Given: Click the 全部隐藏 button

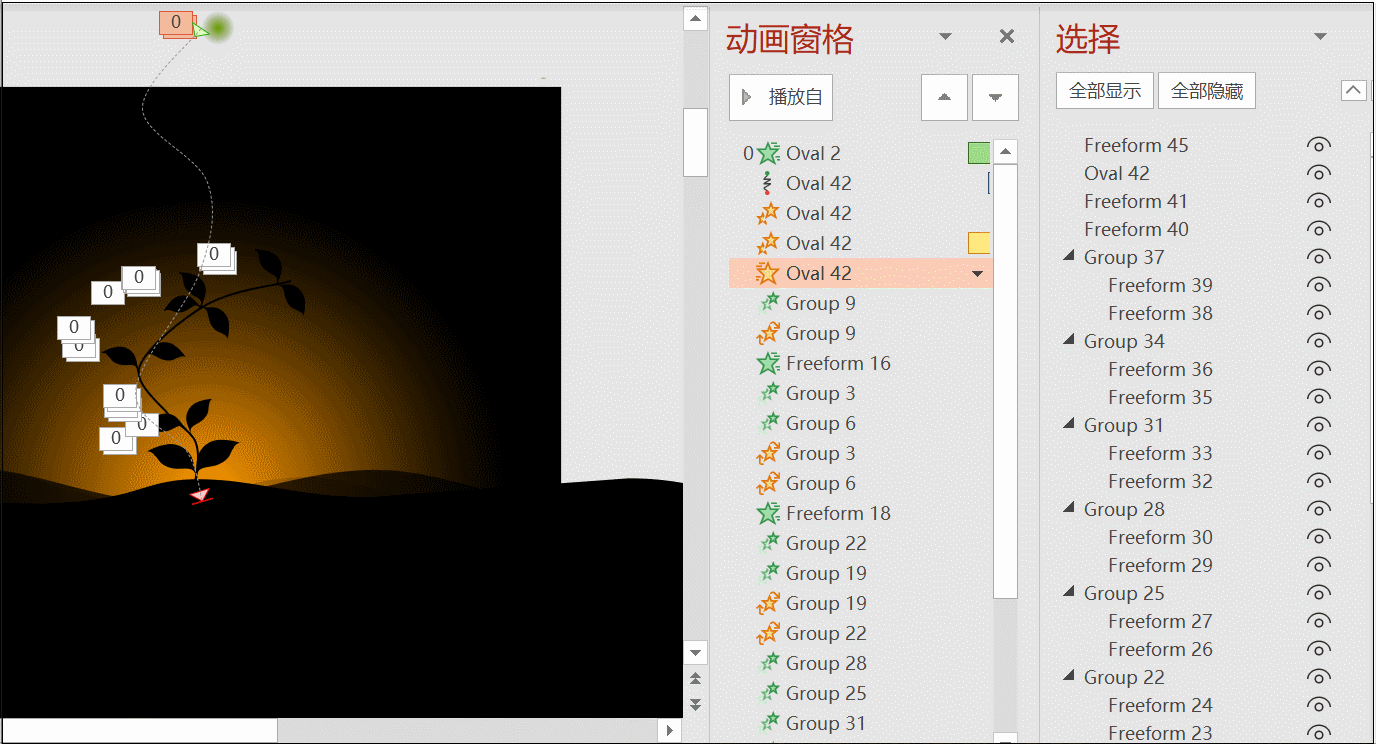Looking at the screenshot, I should 1207,91.
